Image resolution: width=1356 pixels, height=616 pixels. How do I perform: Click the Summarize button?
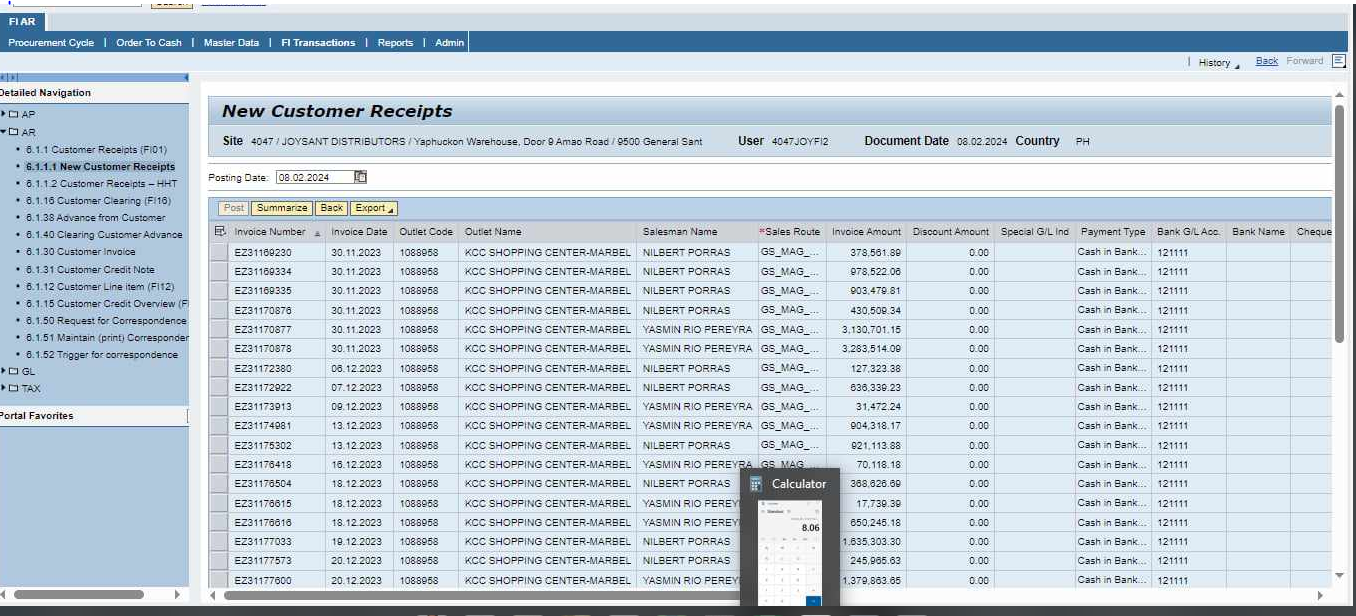(x=282, y=208)
